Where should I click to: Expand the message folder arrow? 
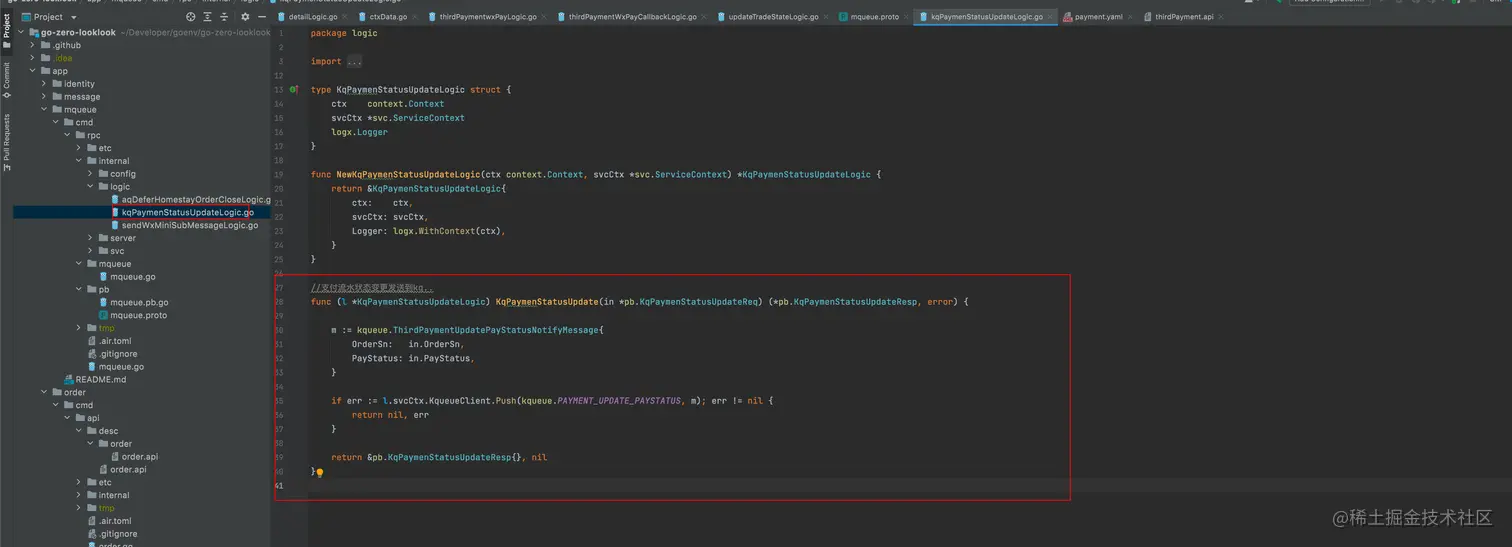(44, 97)
